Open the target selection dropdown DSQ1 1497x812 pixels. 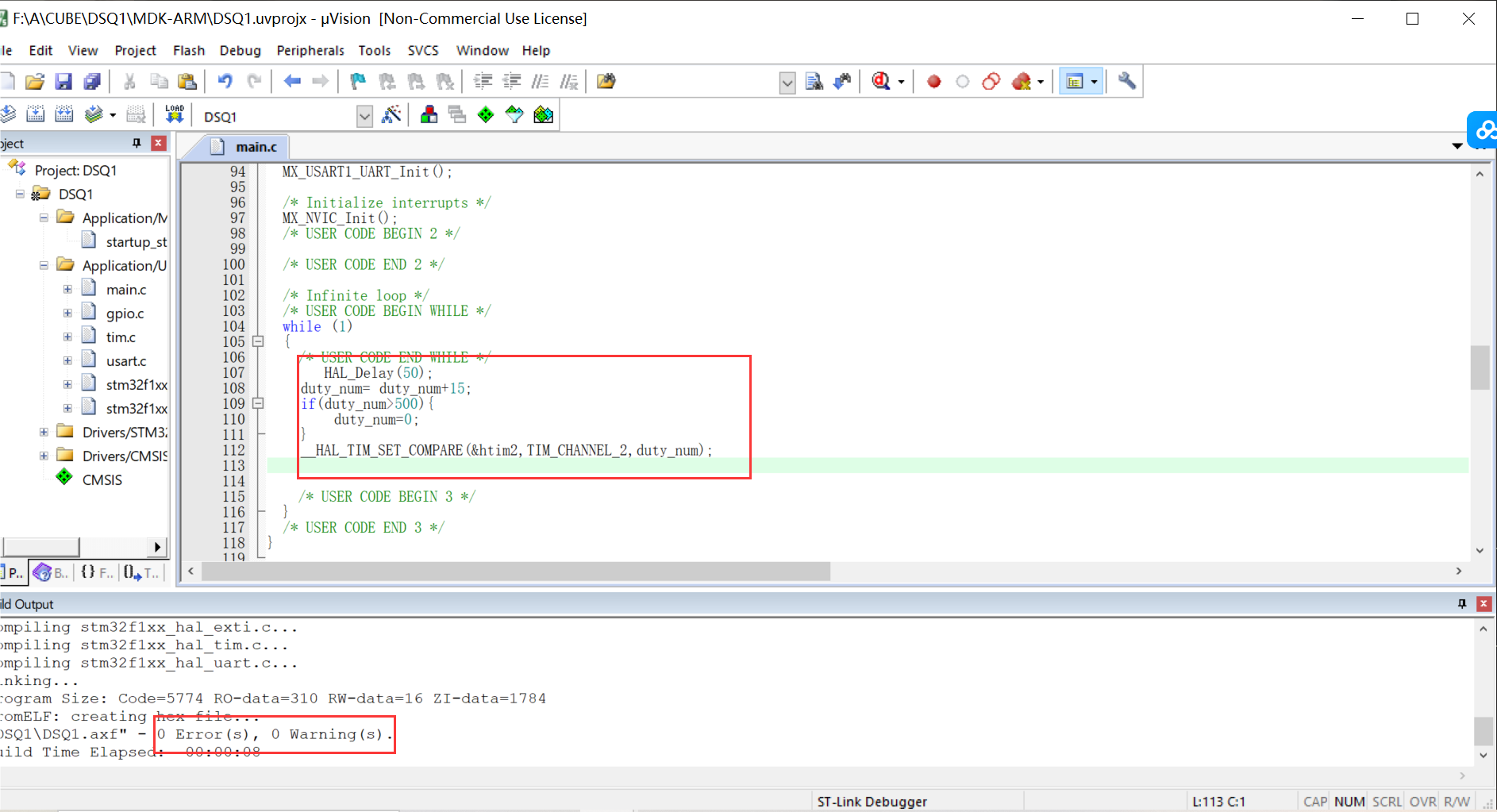pyautogui.click(x=364, y=117)
